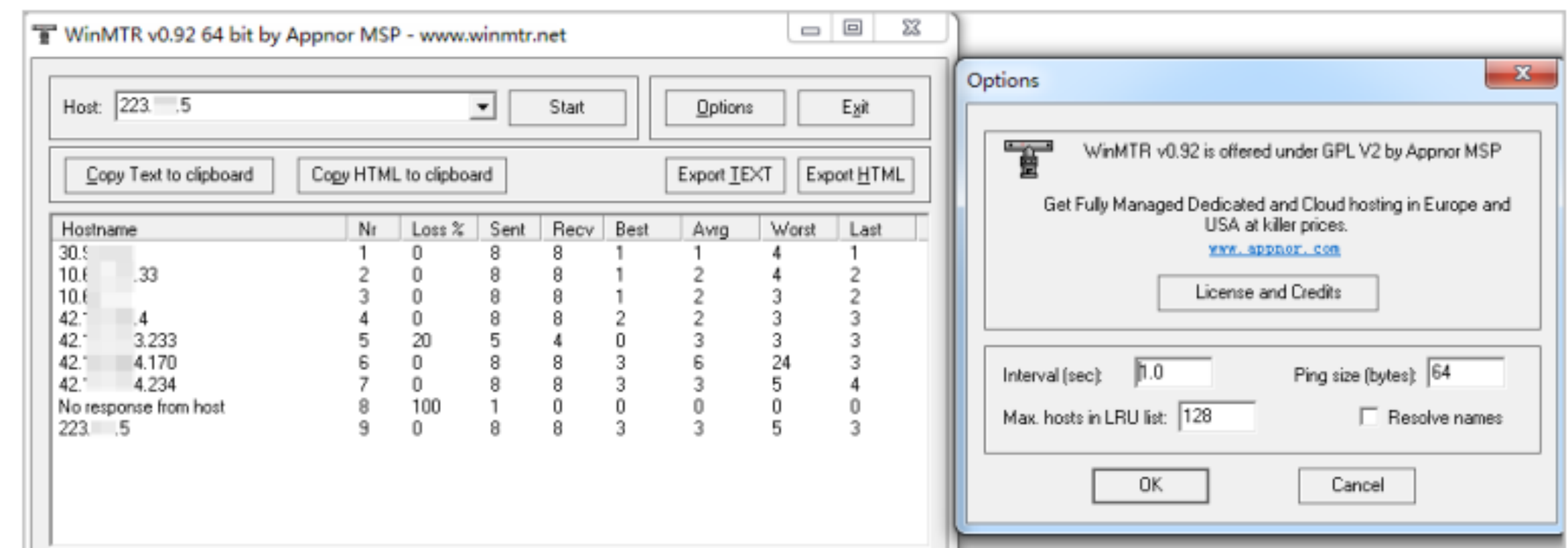Enable the Resolve names checkbox
This screenshot has height=548, width=1568.
(1368, 417)
